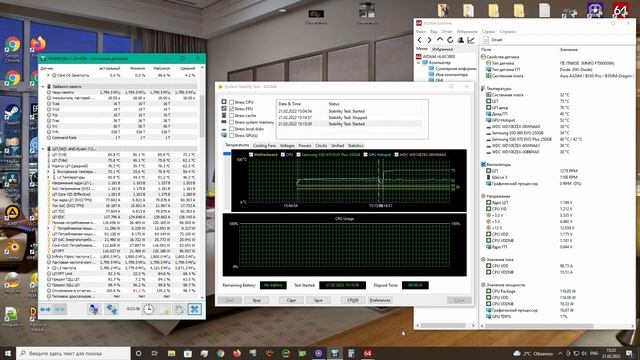Switch to the Powers tab
The image size is (640, 360).
pos(304,145)
